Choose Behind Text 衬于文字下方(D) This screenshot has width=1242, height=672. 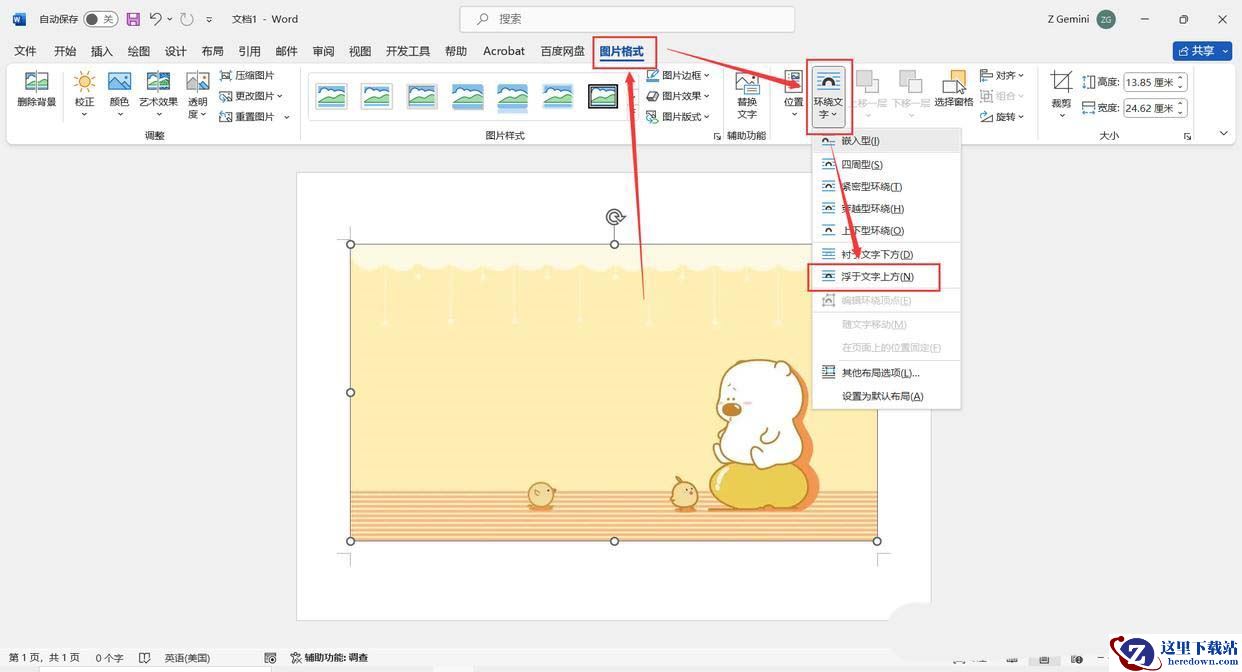click(886, 254)
